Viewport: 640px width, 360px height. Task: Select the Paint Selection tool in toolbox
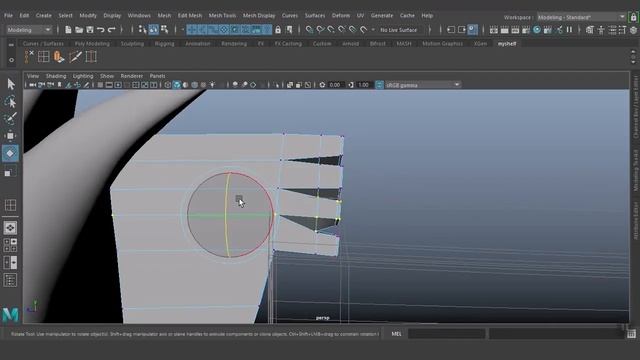pyautogui.click(x=11, y=118)
